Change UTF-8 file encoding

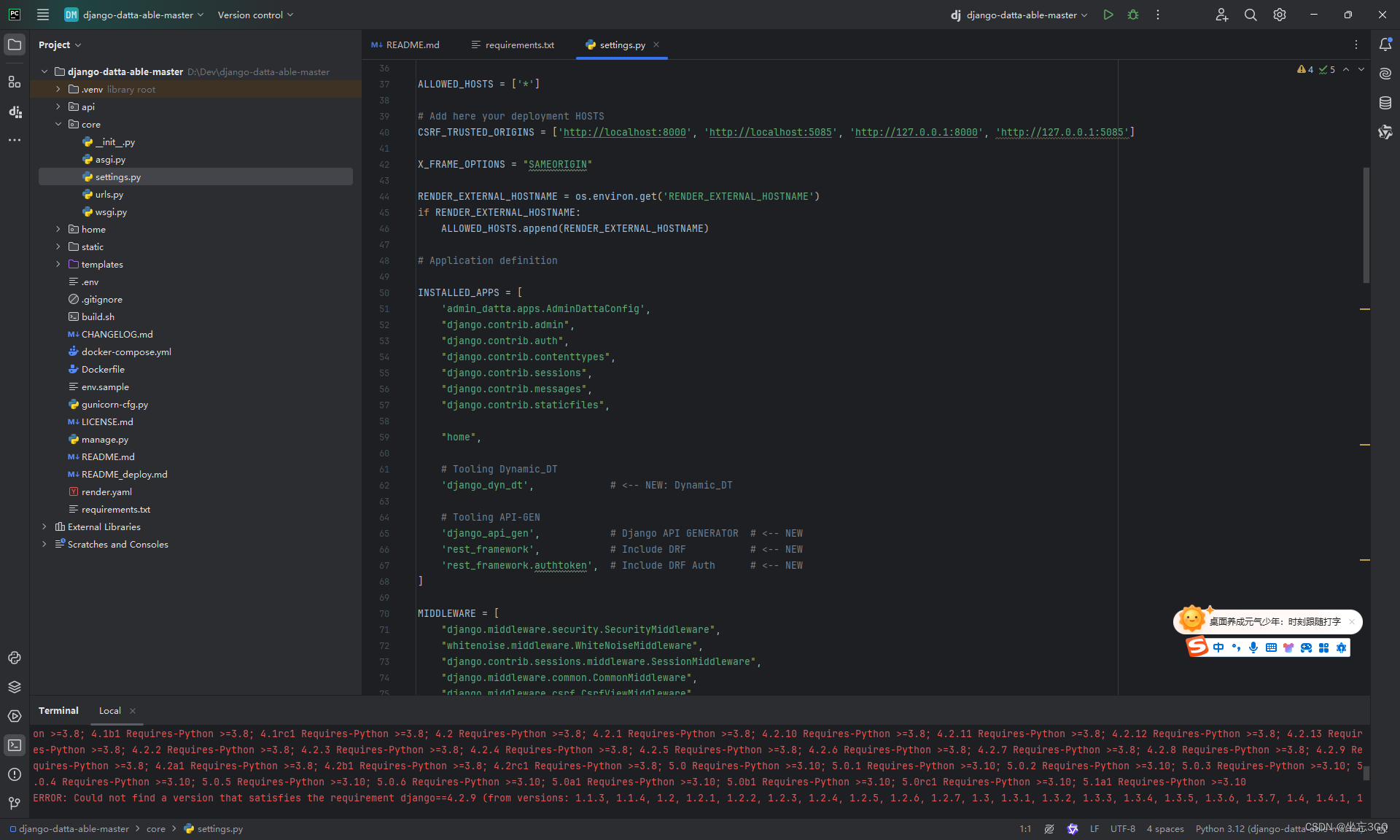click(1123, 828)
